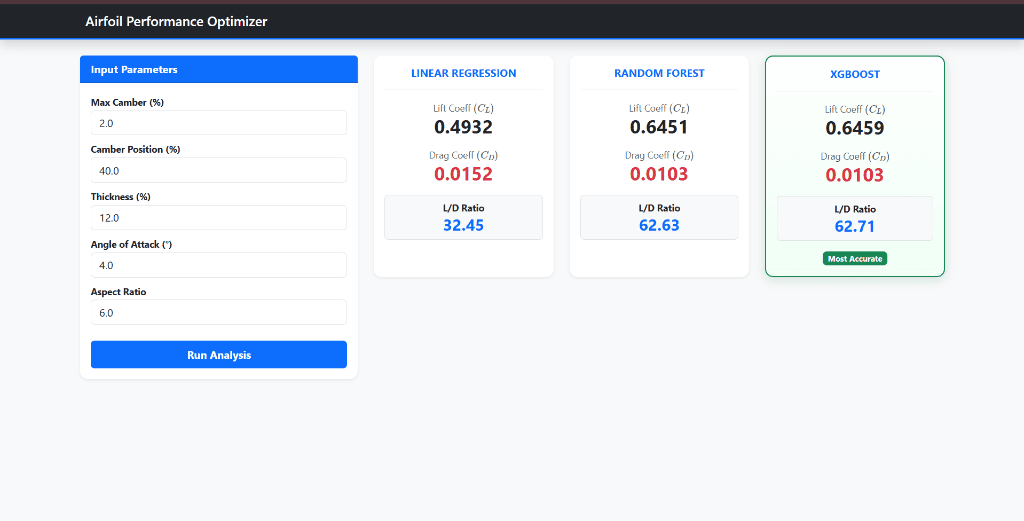
Task: Click Lift Coeff label in Linear Regression card
Action: click(x=464, y=108)
